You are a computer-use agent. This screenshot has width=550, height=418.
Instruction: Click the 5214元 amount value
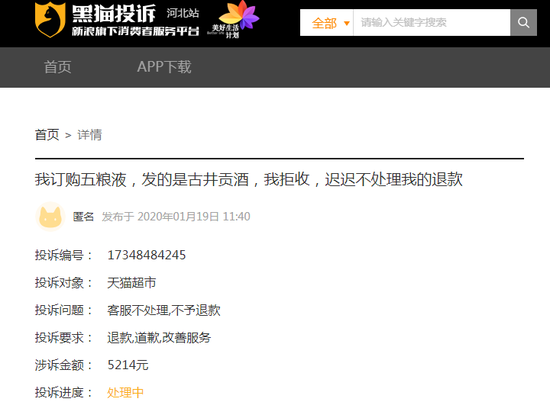point(128,365)
